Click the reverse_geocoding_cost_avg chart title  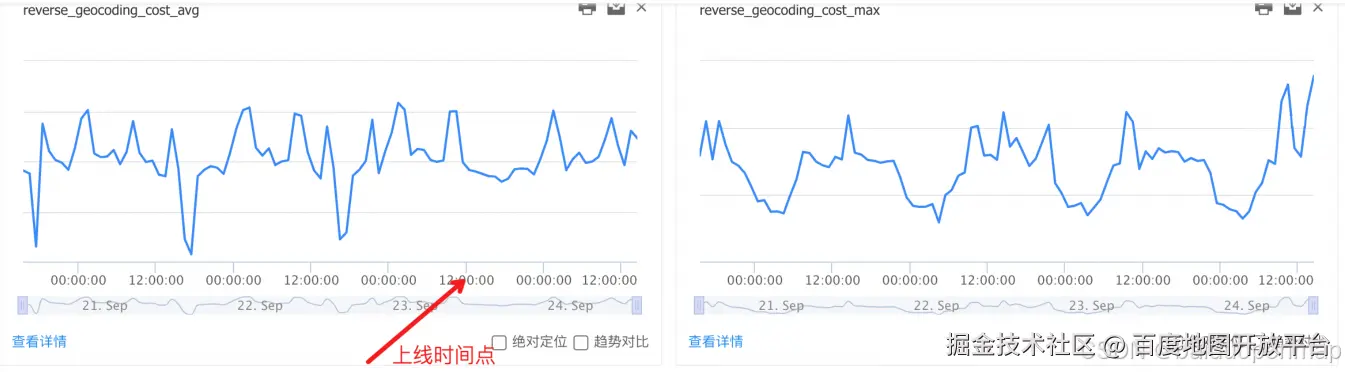111,10
